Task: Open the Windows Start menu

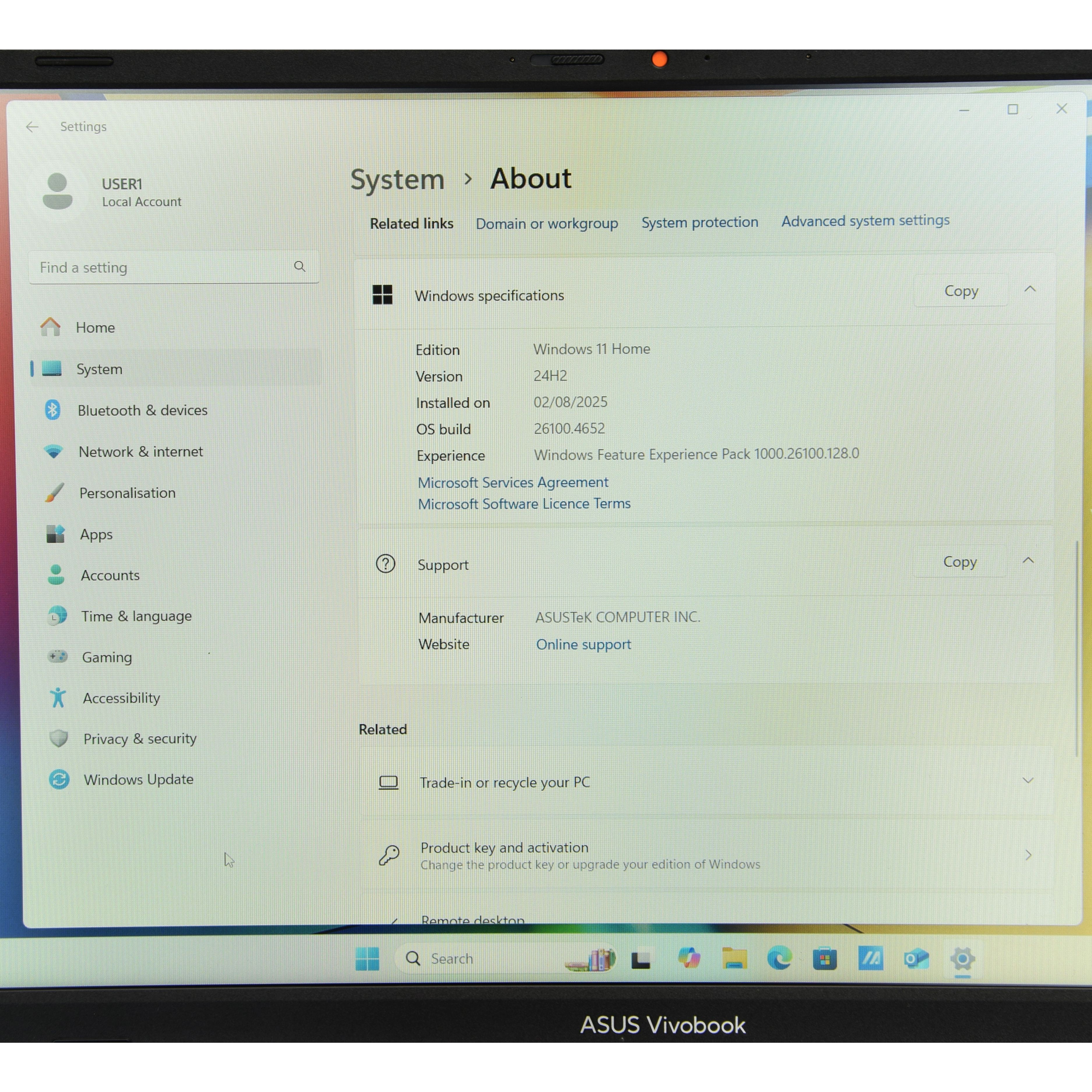Action: tap(367, 959)
